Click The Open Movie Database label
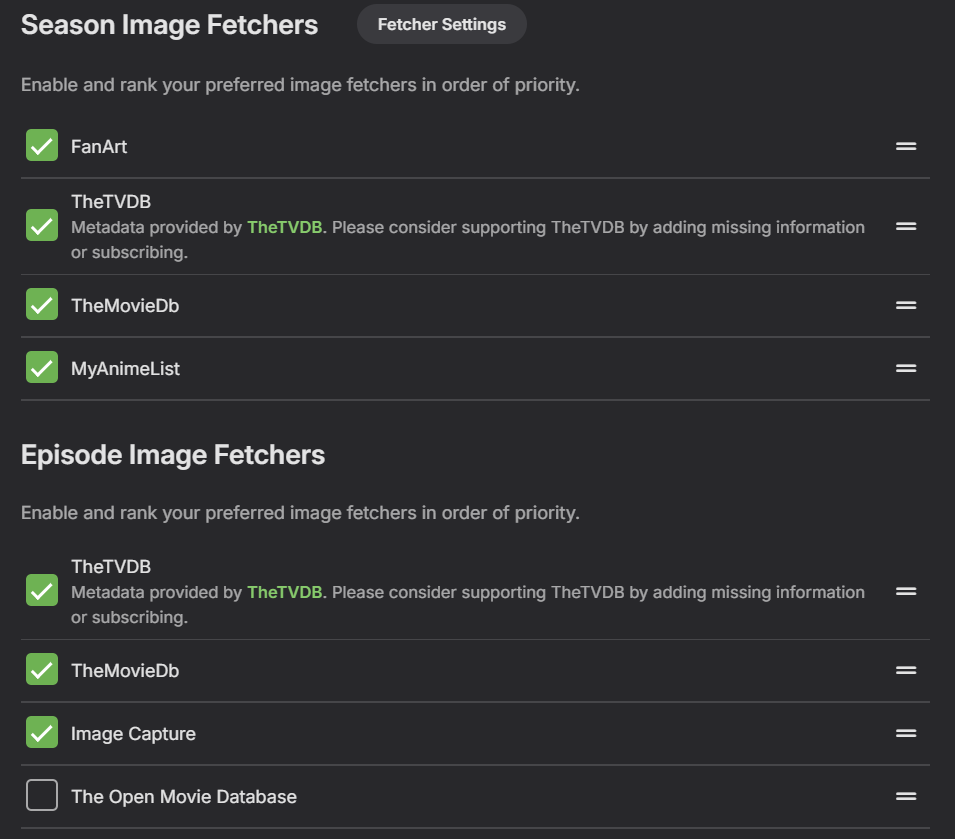955x839 pixels. point(184,797)
